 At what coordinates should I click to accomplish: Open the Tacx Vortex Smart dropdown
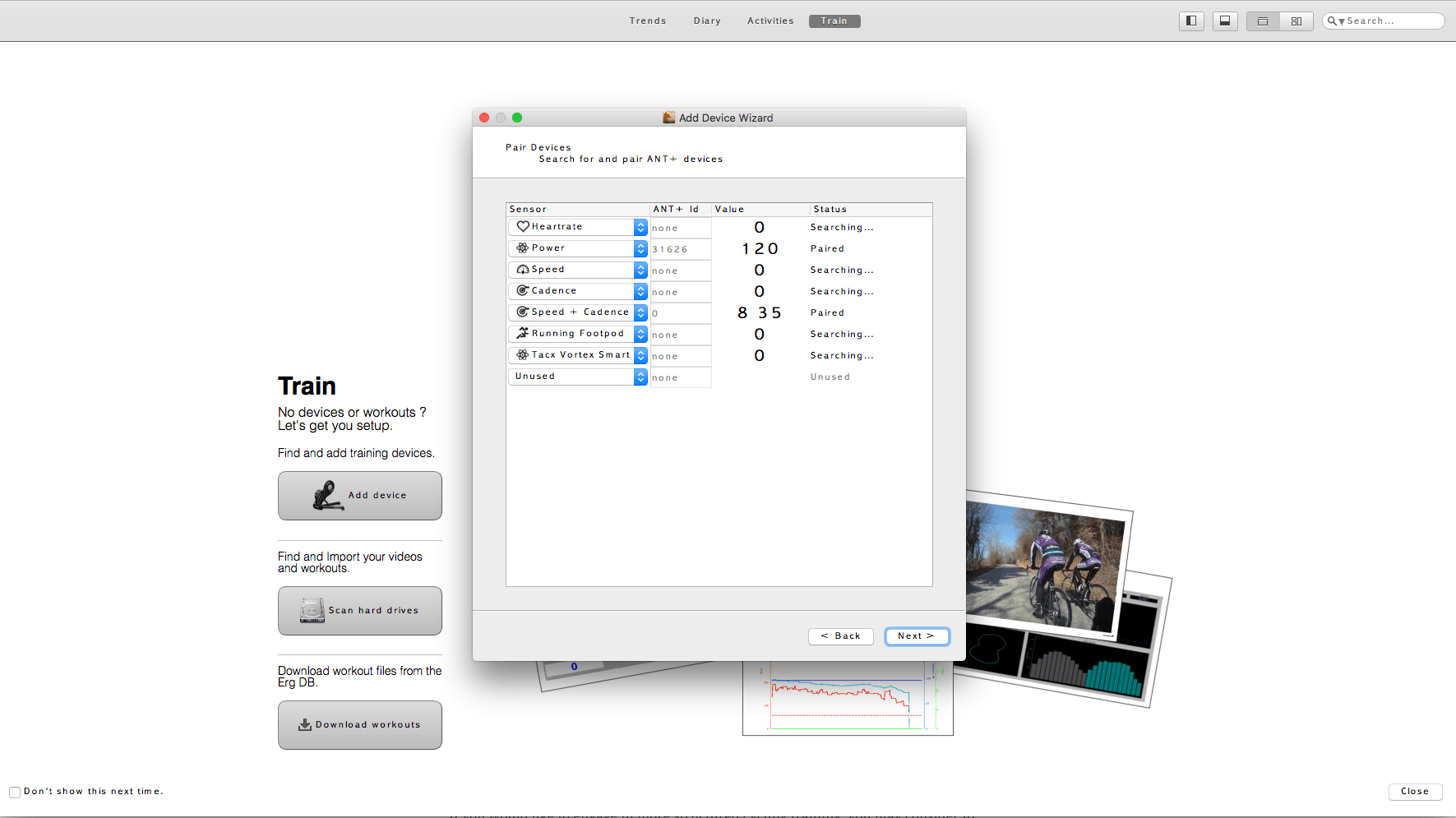click(640, 355)
